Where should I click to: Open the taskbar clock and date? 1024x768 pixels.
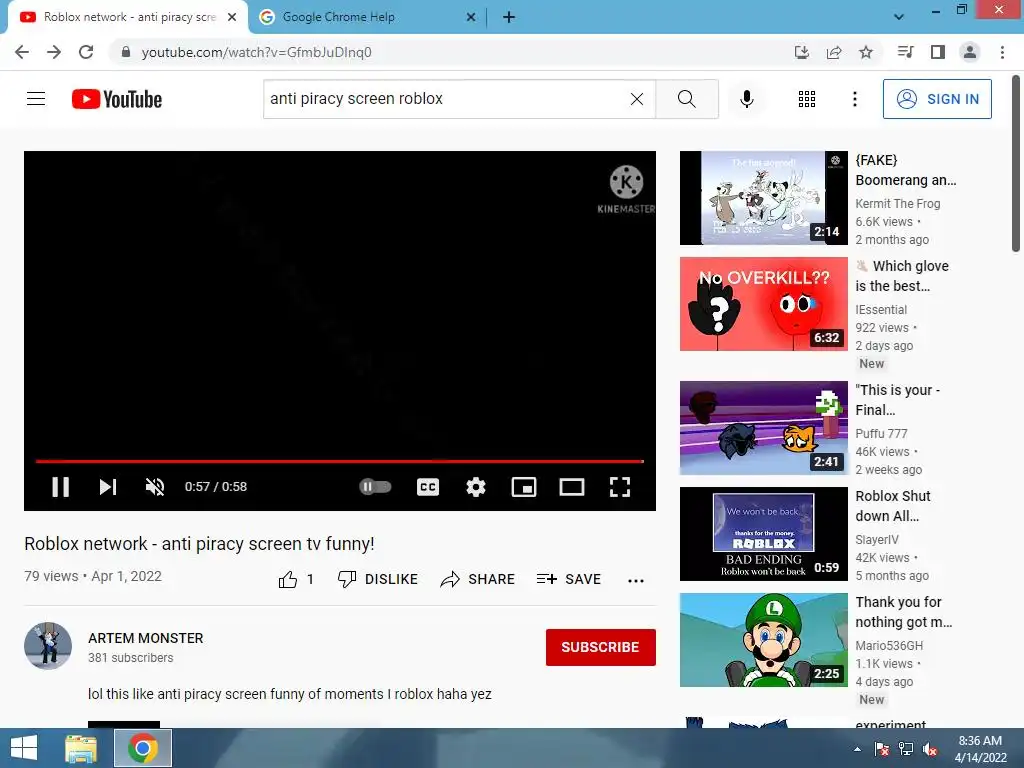(980, 749)
